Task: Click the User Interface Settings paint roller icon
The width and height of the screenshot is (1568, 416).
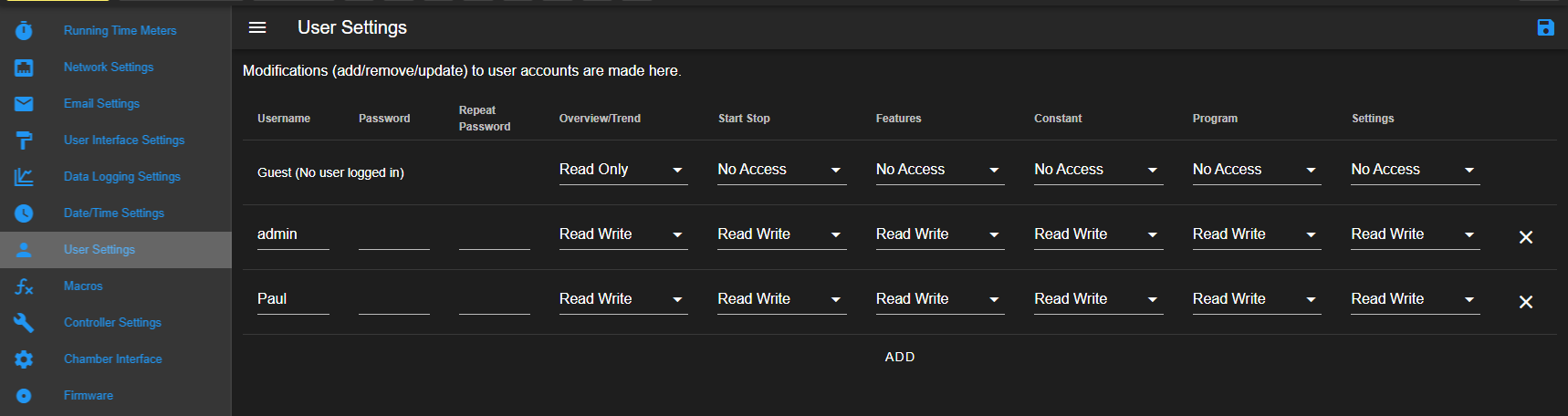Action: point(24,140)
